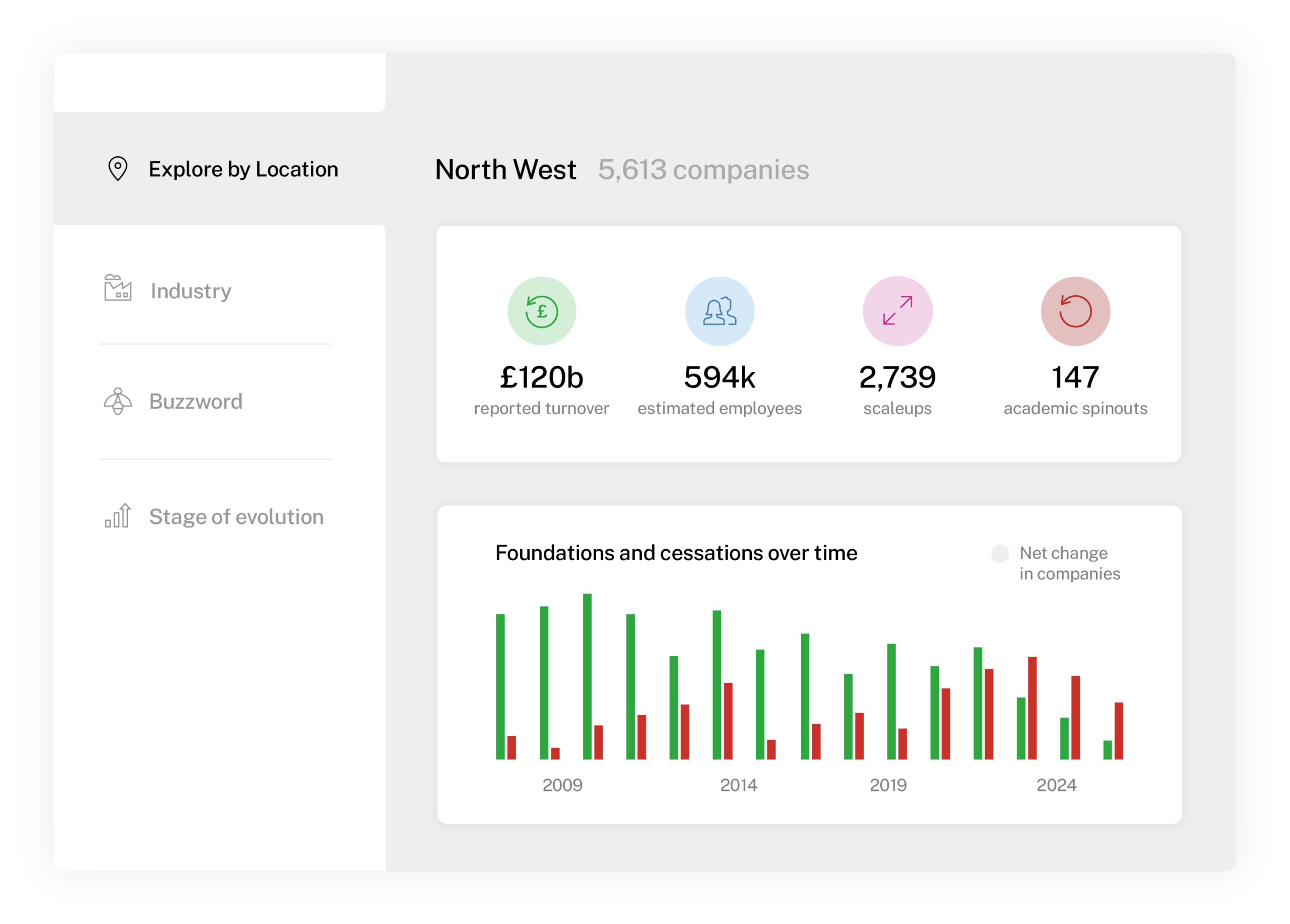
Task: Click the tallest red cessations bar
Action: (1033, 708)
